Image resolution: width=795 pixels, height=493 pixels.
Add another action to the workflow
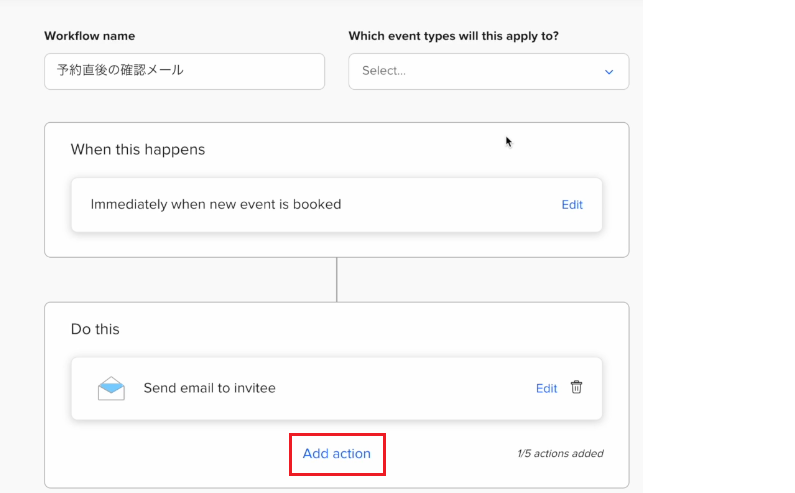point(337,453)
